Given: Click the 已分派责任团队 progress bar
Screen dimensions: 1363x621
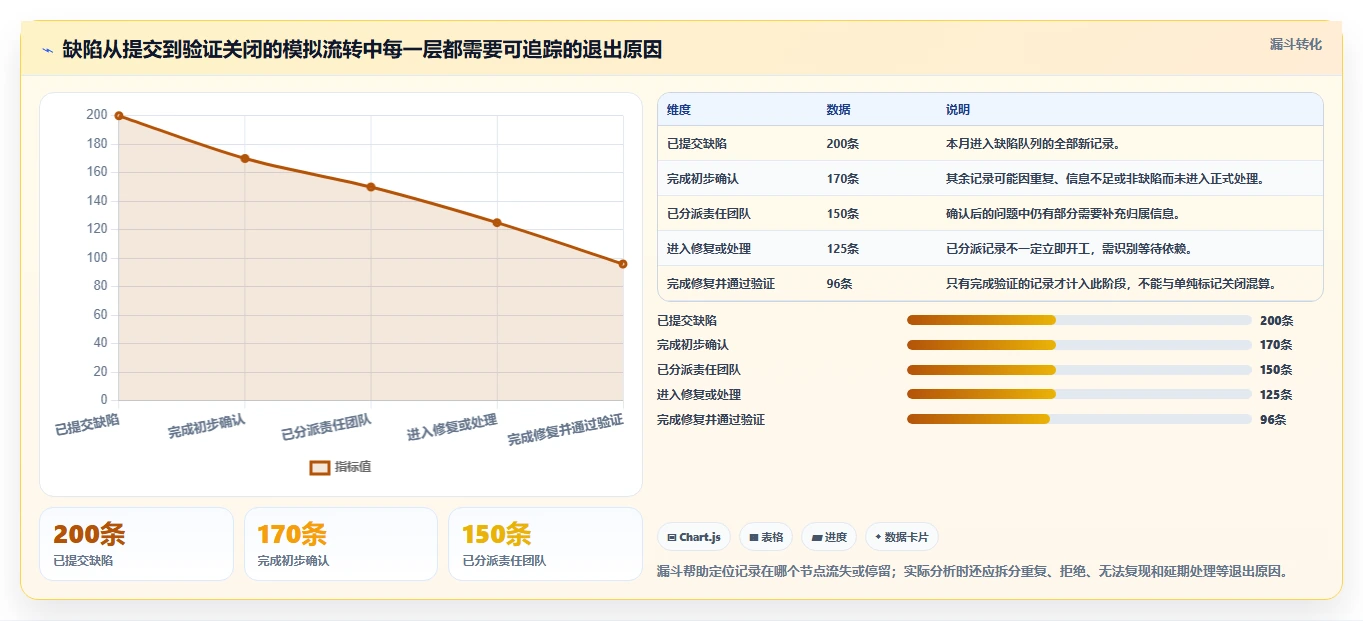Looking at the screenshot, I should pyautogui.click(x=1079, y=370).
